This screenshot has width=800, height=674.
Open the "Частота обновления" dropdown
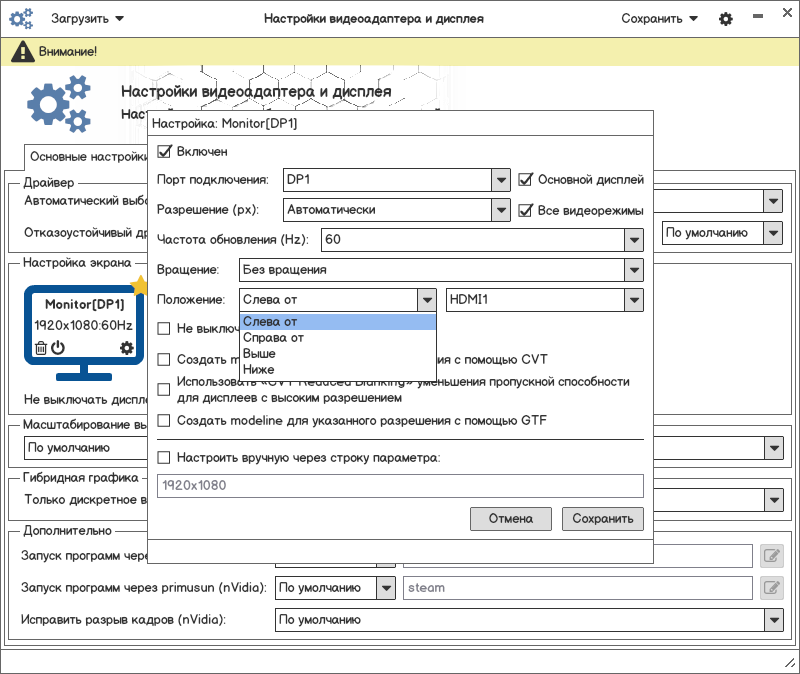pos(632,240)
